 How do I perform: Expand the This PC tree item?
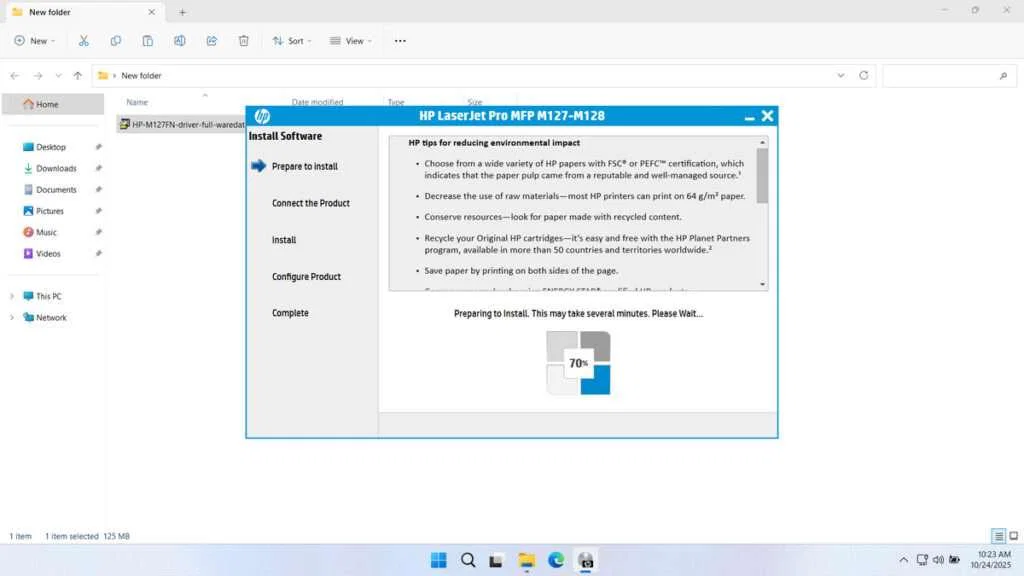pos(11,296)
